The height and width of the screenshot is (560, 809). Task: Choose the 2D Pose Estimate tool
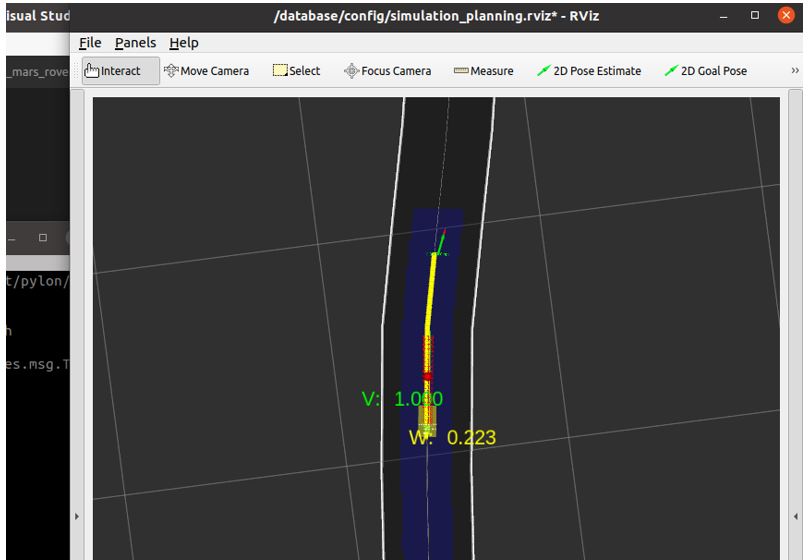[589, 71]
